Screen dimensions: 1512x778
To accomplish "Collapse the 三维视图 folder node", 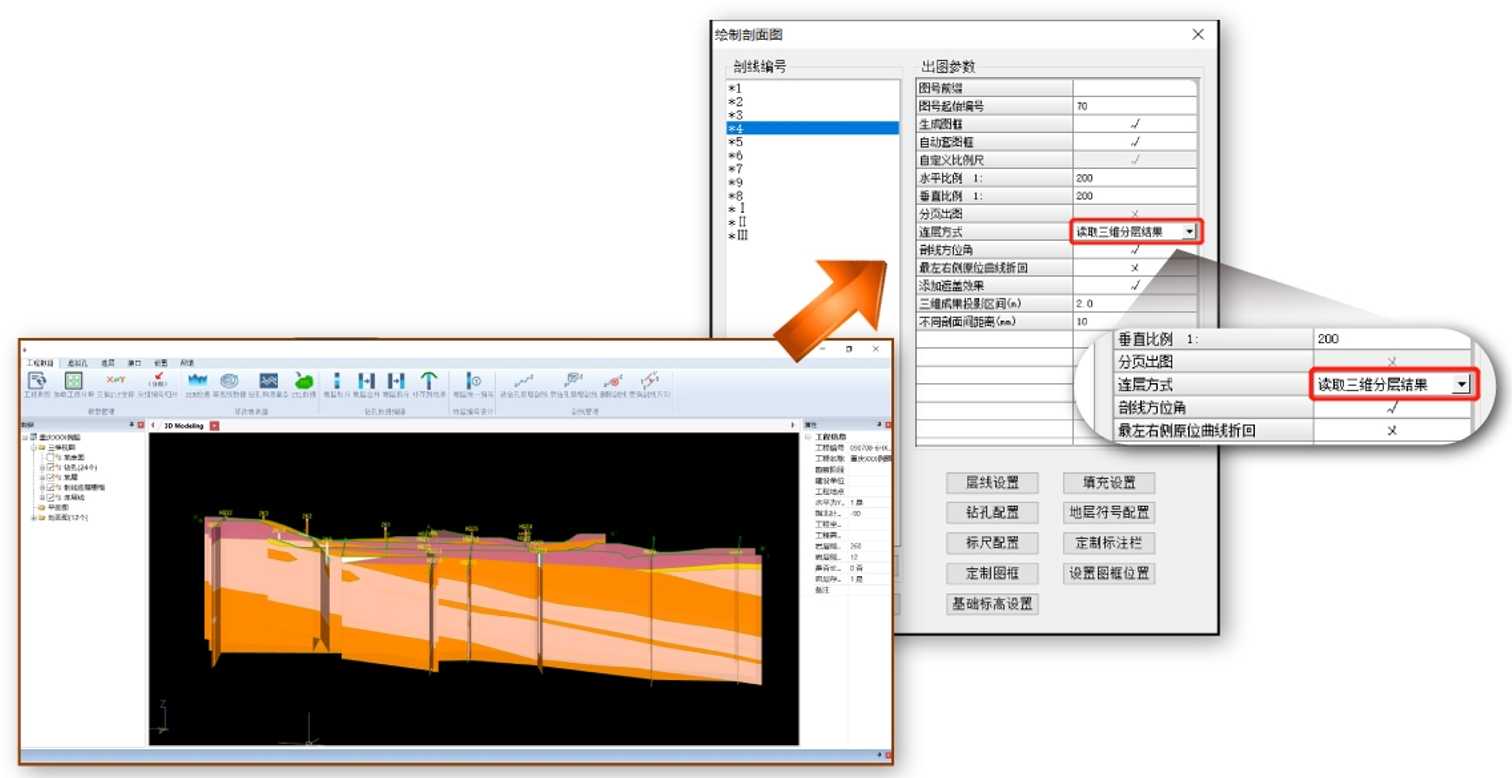I will (x=32, y=447).
